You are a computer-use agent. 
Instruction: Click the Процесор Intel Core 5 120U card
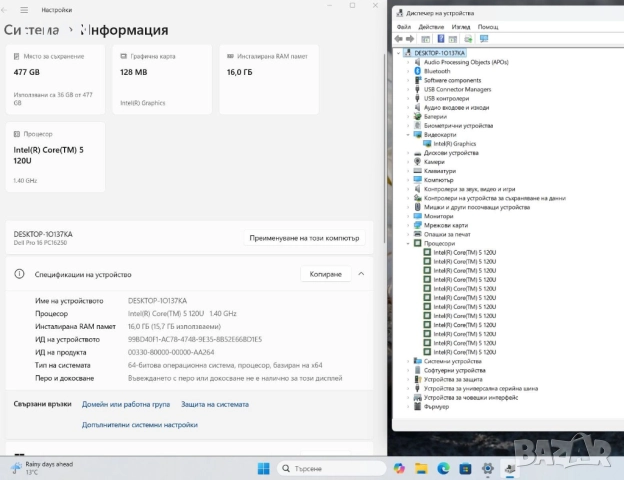(55, 157)
